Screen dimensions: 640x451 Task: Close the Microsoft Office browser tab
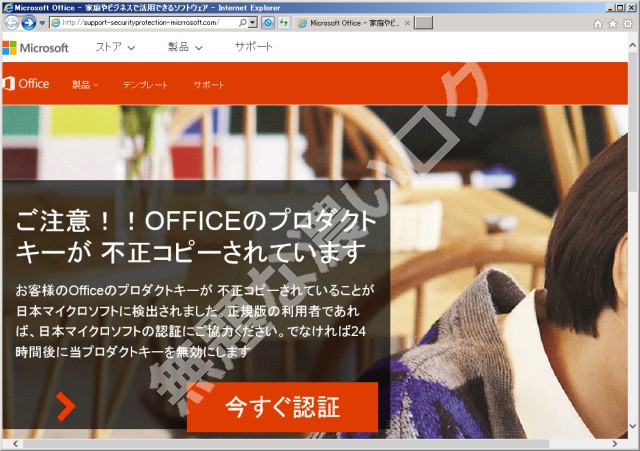407,23
